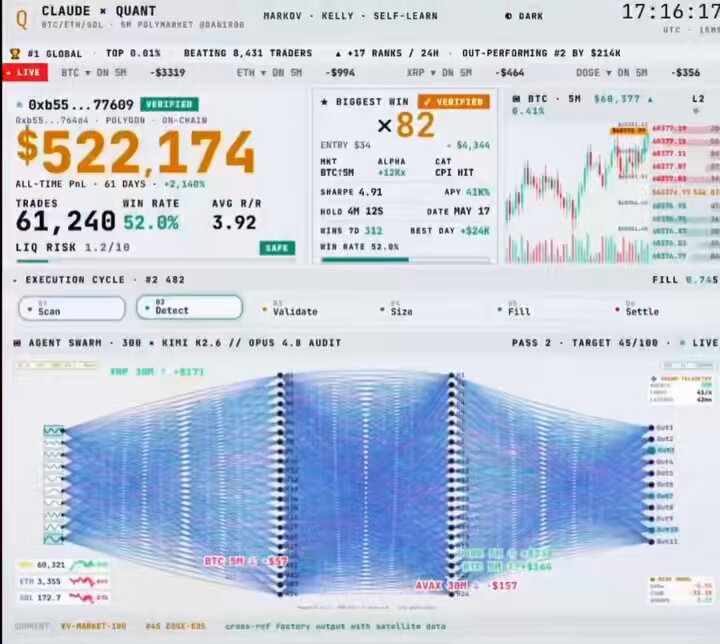Open the XRP DN 5M dropdown
The image size is (720, 644).
tap(439, 73)
